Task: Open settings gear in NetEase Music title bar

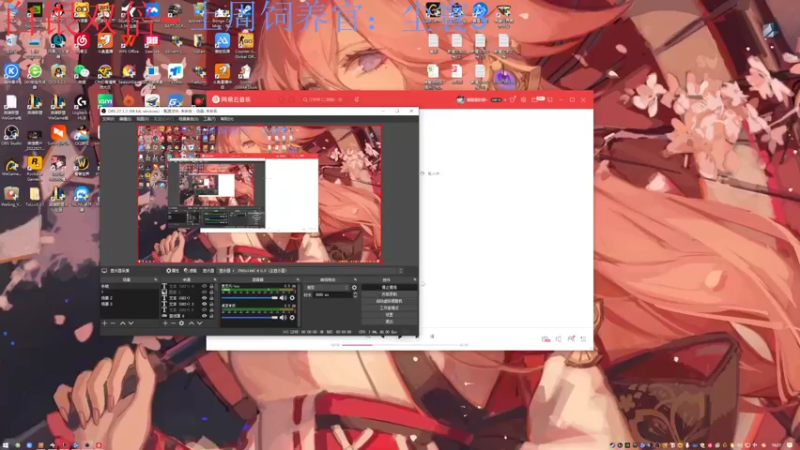Action: [523, 100]
